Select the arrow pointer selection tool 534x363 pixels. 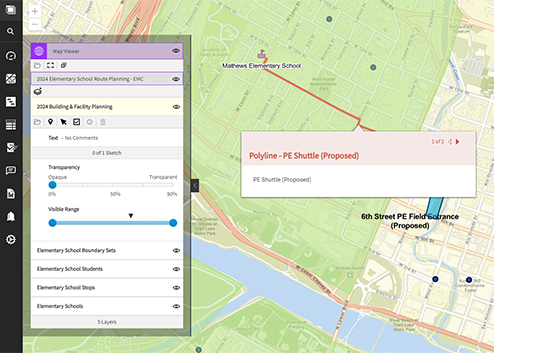[x=63, y=122]
